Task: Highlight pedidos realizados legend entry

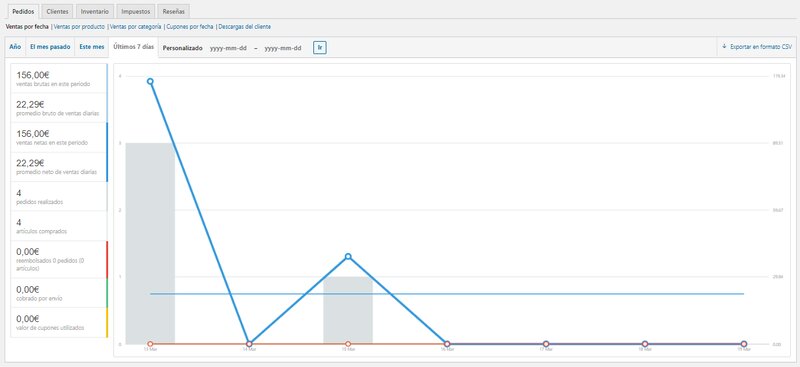Action: pyautogui.click(x=59, y=197)
